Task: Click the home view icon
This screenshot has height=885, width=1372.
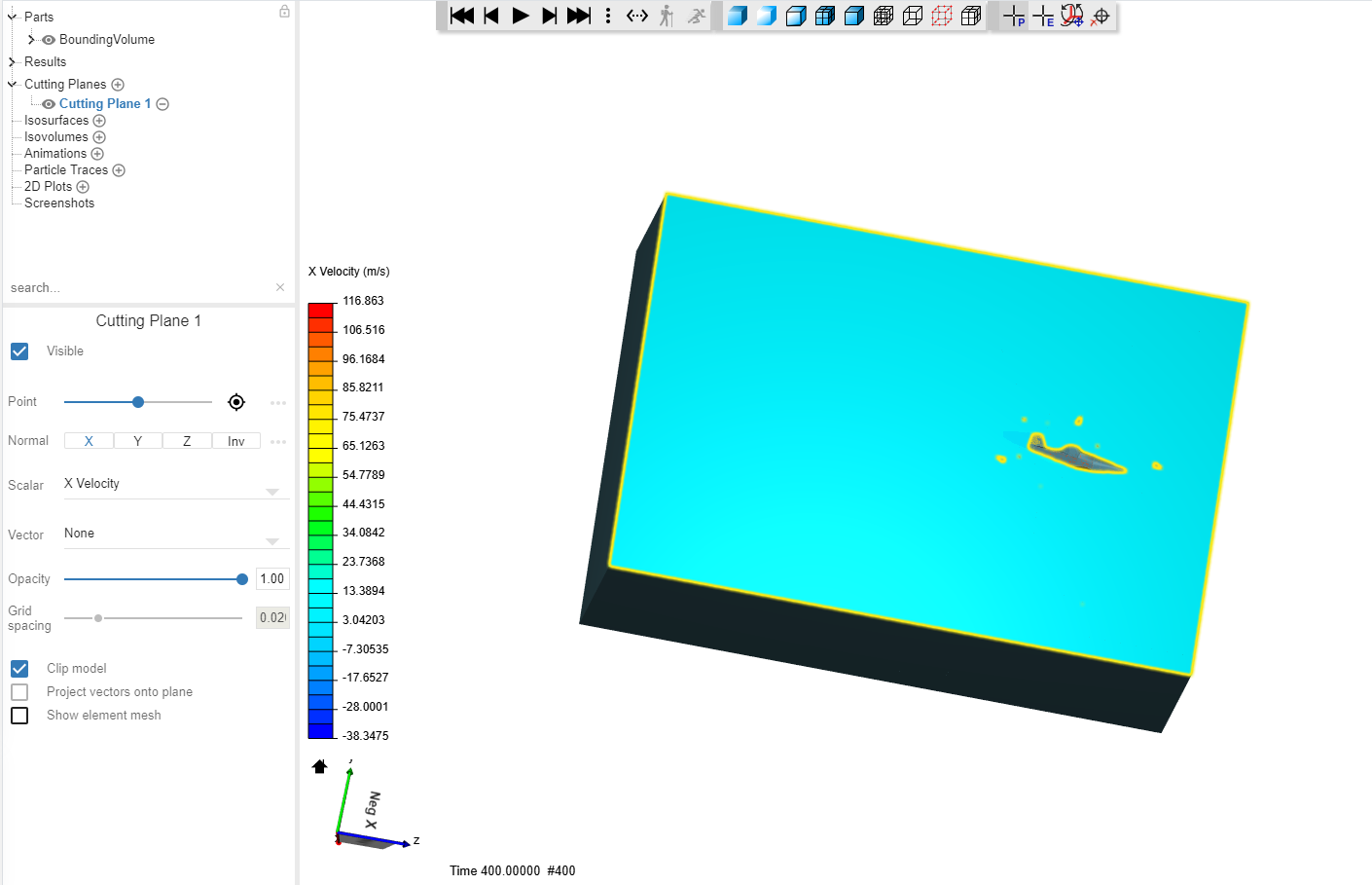Action: click(319, 766)
